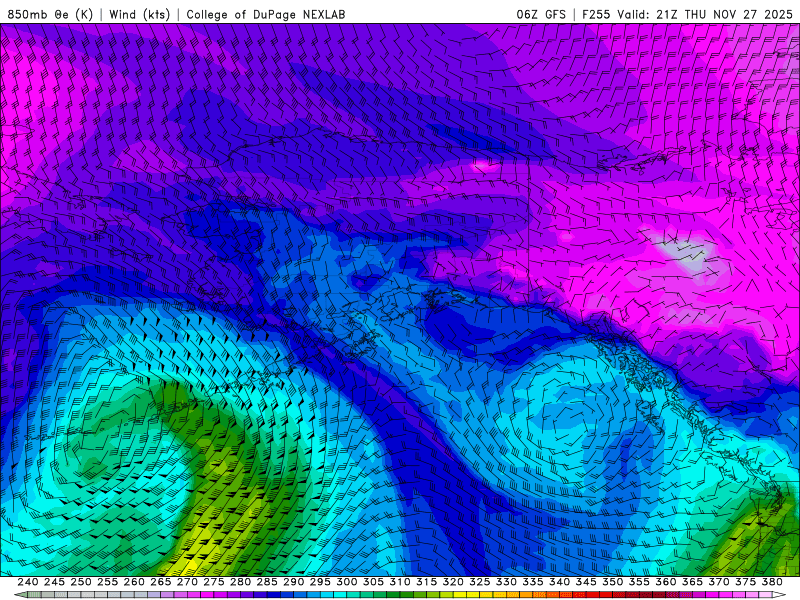
Task: Select the 365 scale value
Action: pos(692,582)
